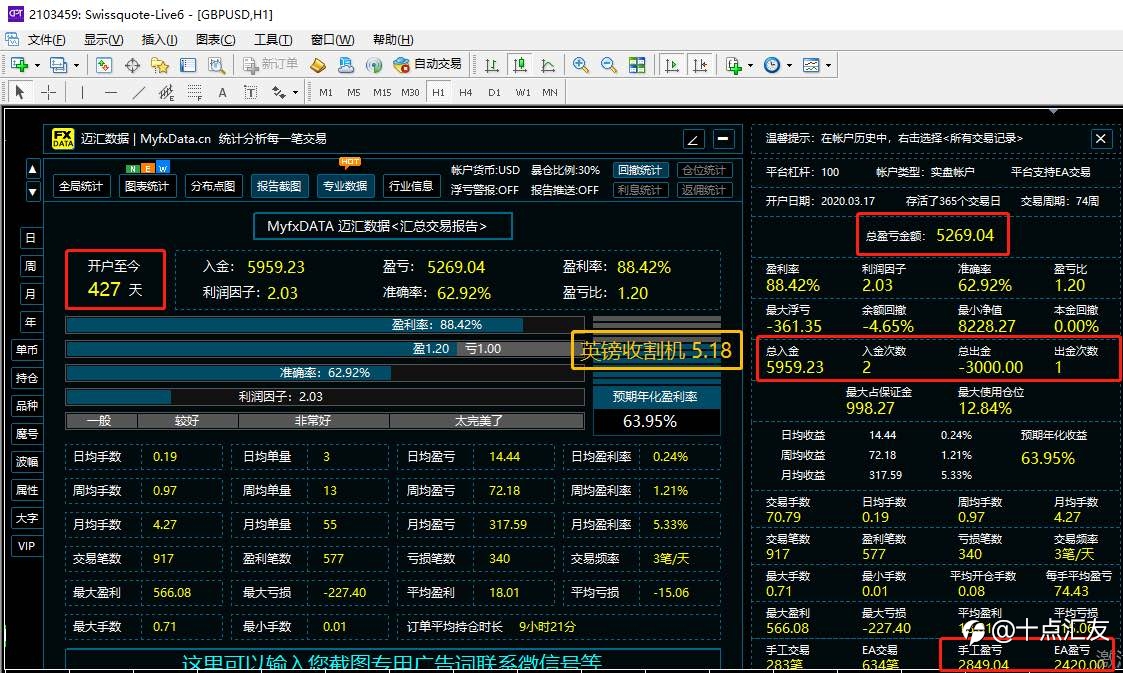The width and height of the screenshot is (1123, 673).
Task: Select the 周 period sidebar button
Action: pos(30,266)
